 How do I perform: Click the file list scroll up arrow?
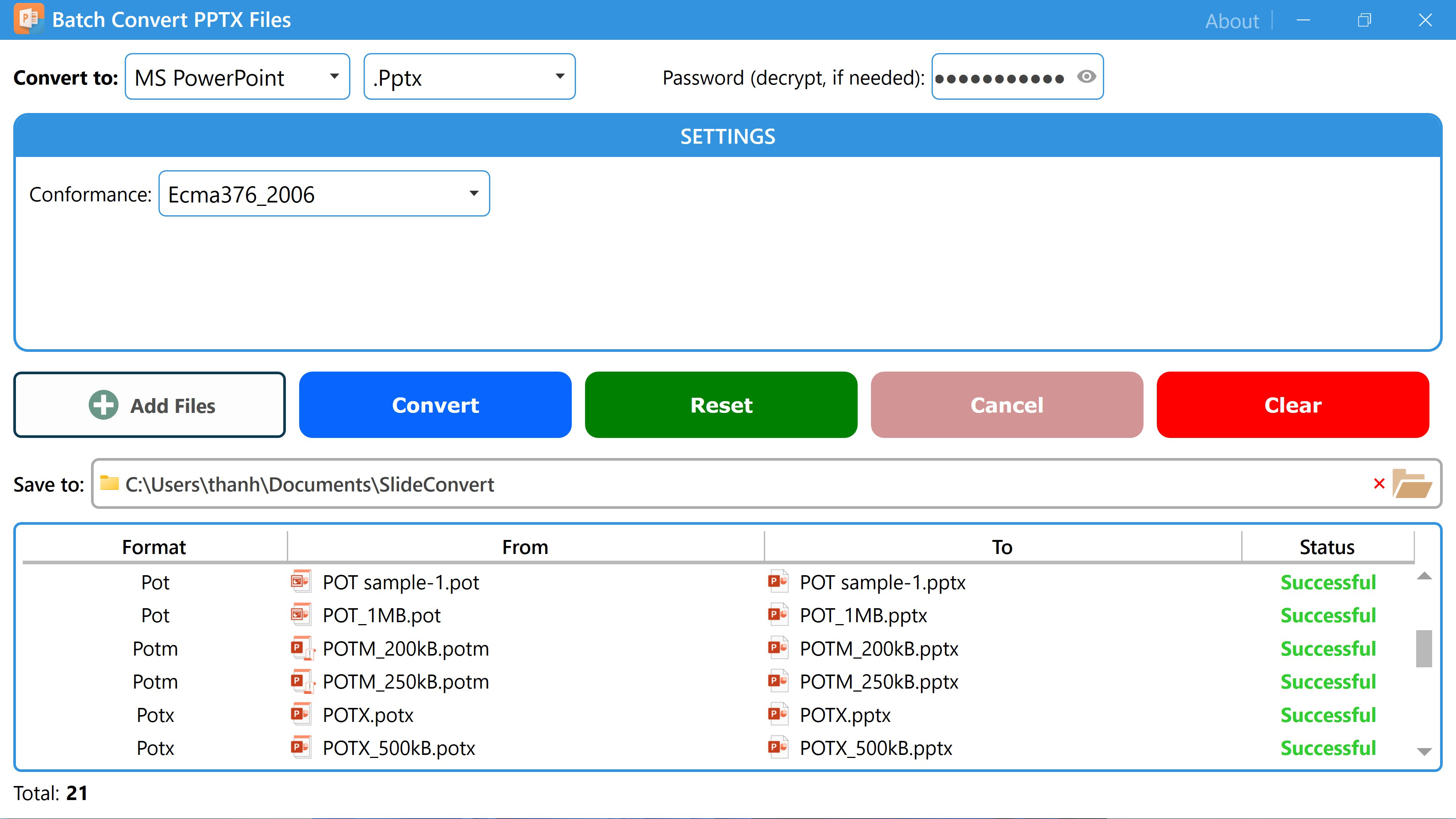point(1425,576)
